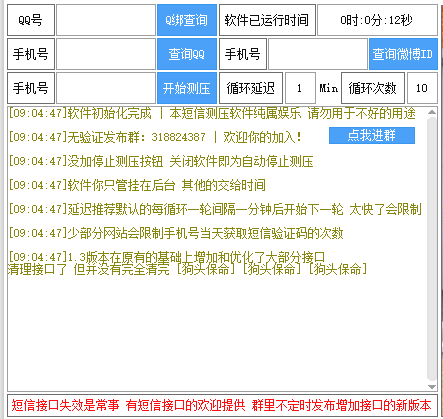This screenshot has height=419, width=443.
Task: Focus the 手机号 field beside 开始测压
Action: click(106, 88)
